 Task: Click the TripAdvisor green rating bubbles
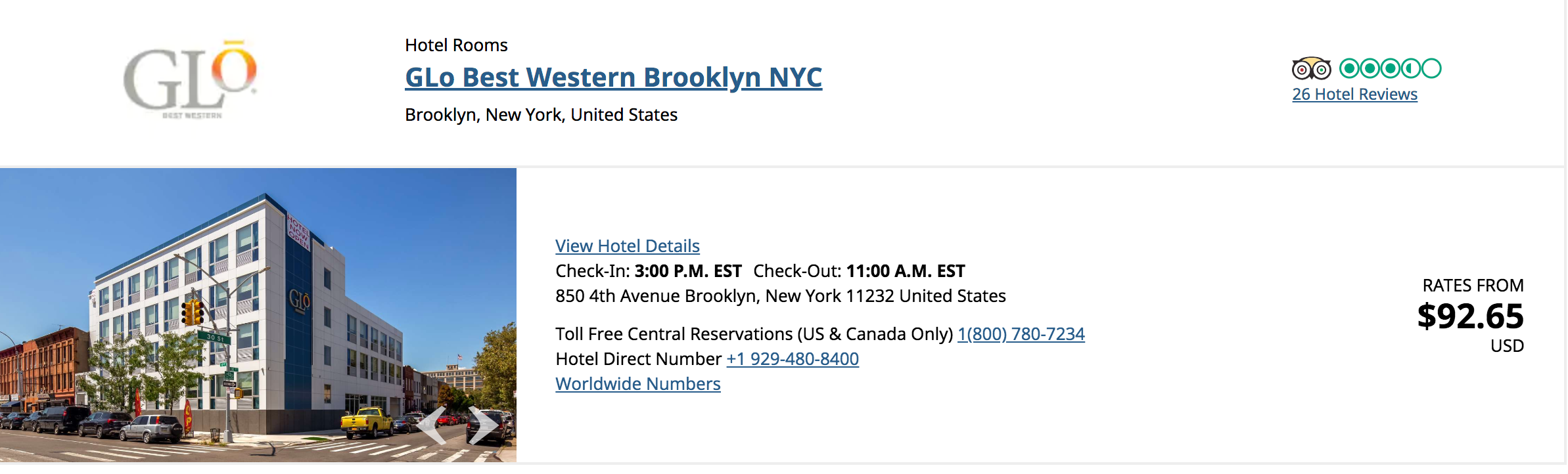coord(1391,68)
